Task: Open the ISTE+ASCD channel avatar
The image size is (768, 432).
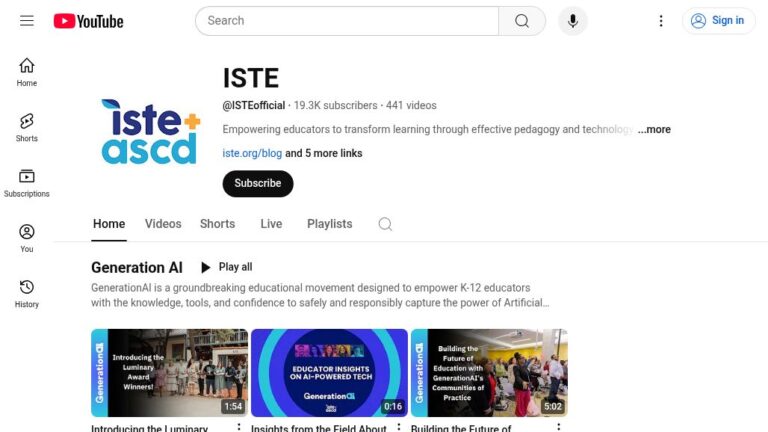Action: (x=151, y=131)
